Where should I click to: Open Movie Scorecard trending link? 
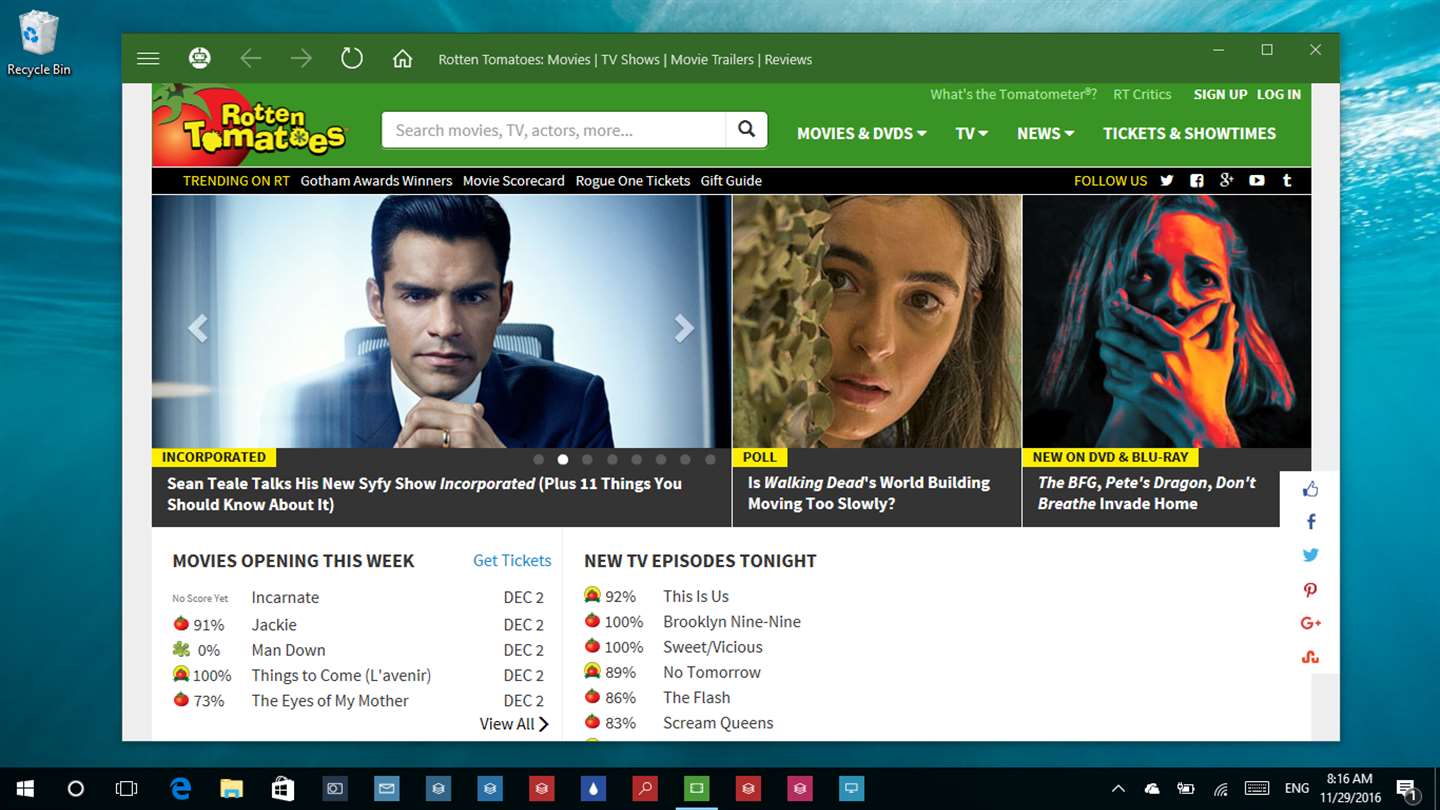point(514,181)
